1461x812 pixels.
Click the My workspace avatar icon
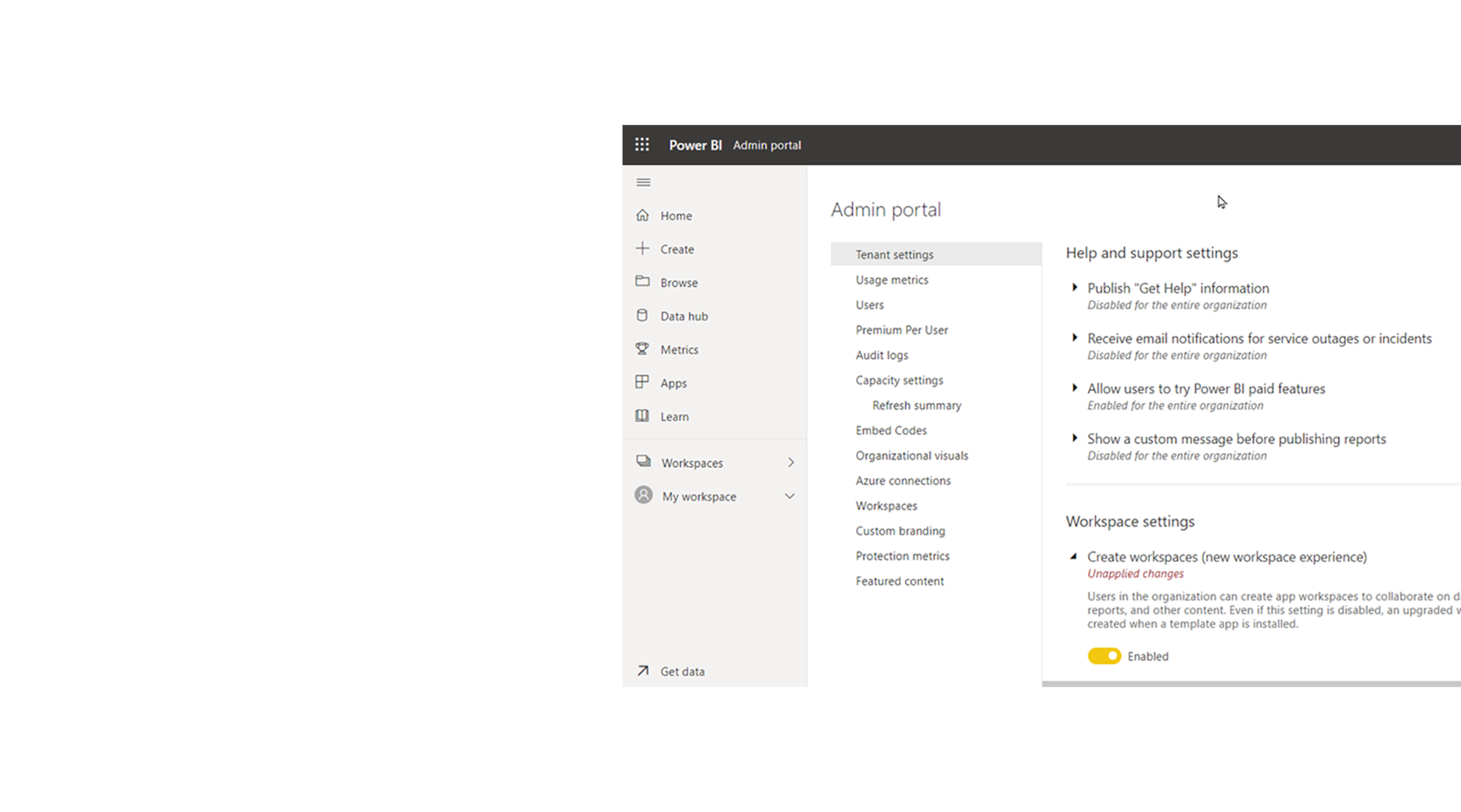click(644, 495)
